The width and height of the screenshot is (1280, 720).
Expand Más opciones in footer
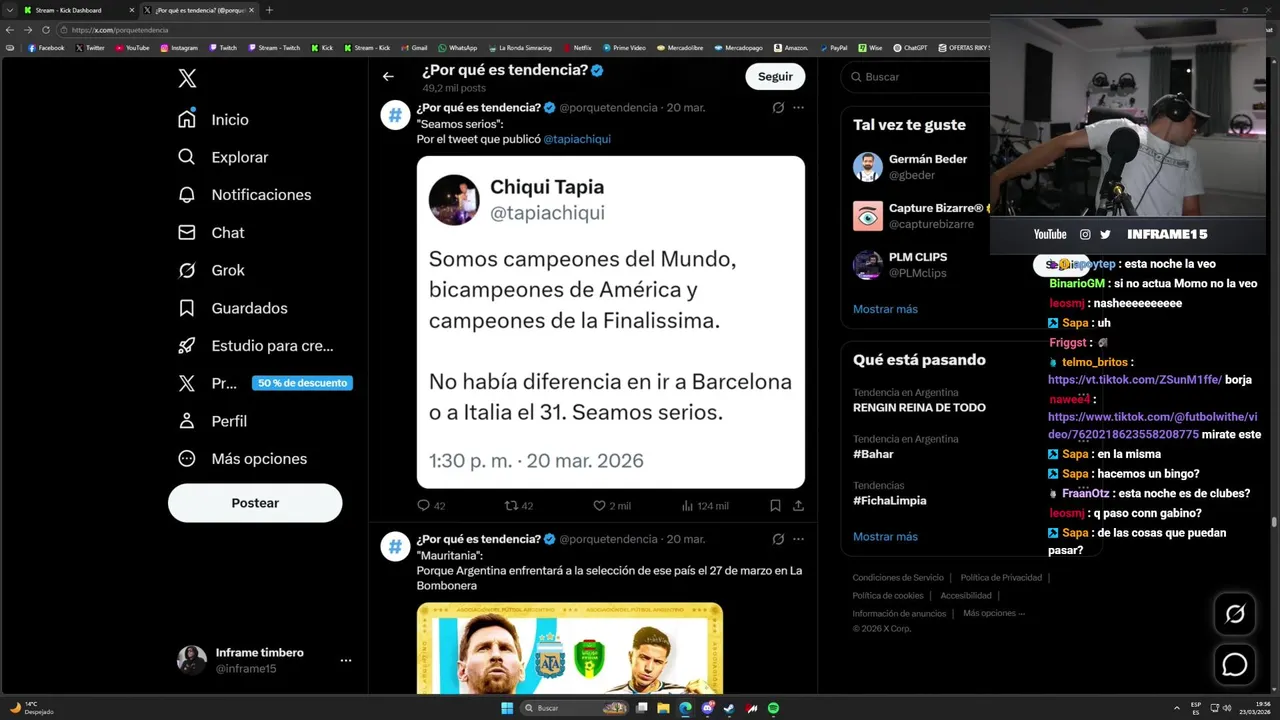(993, 614)
